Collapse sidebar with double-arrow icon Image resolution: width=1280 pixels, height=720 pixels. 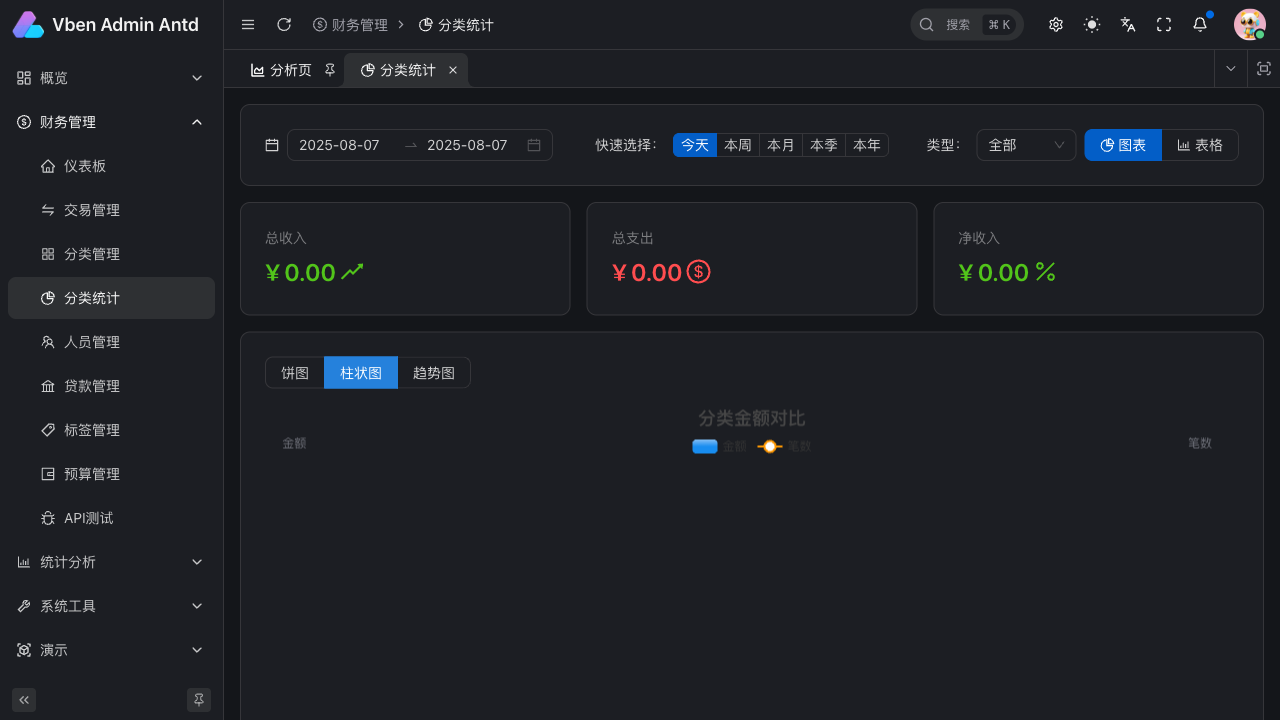coord(24,700)
